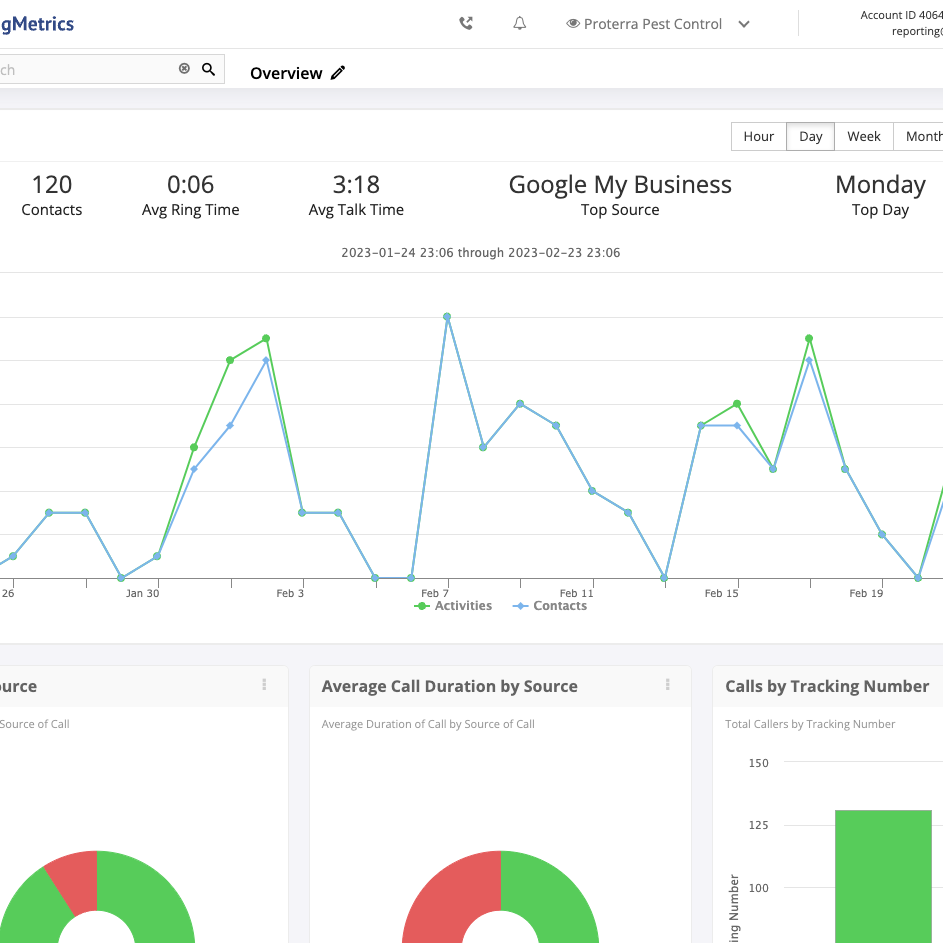Open the options menu of the left source panel
Image resolution: width=943 pixels, height=943 pixels.
point(264,685)
